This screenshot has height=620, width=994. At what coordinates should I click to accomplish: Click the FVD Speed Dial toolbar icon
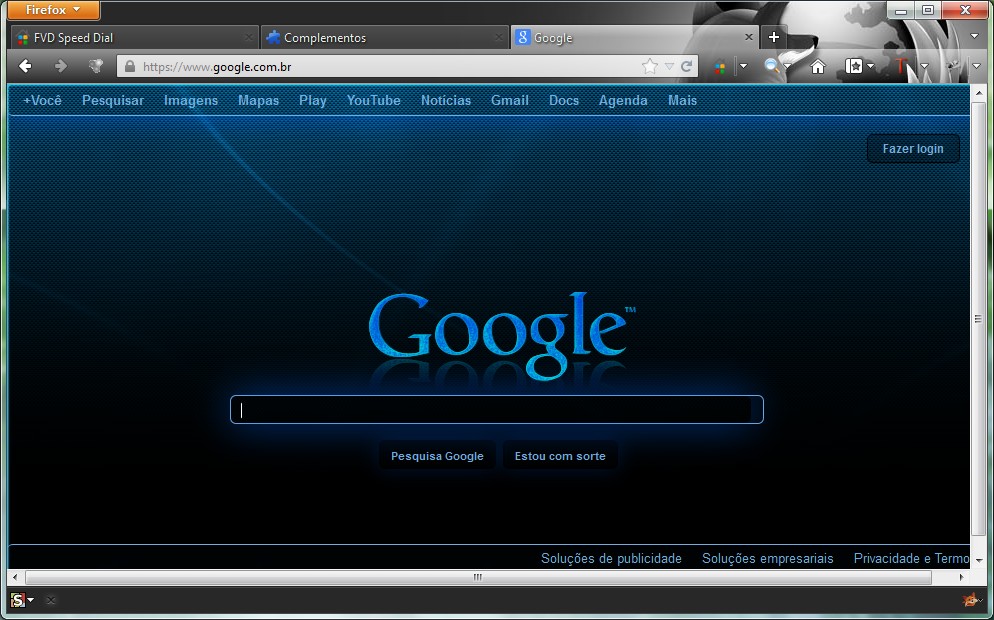click(x=720, y=67)
